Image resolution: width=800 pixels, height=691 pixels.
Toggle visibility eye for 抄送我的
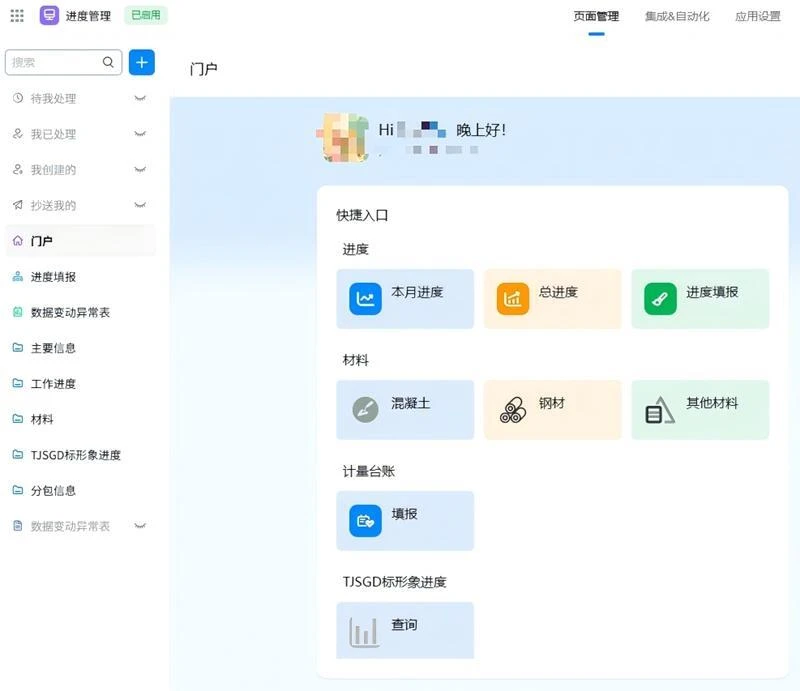pos(140,205)
